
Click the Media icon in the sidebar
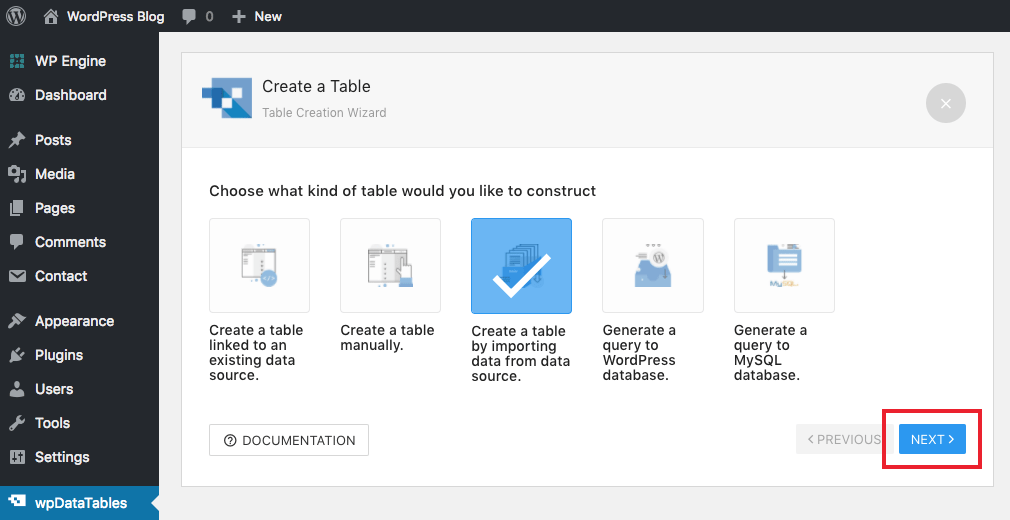[x=17, y=174]
